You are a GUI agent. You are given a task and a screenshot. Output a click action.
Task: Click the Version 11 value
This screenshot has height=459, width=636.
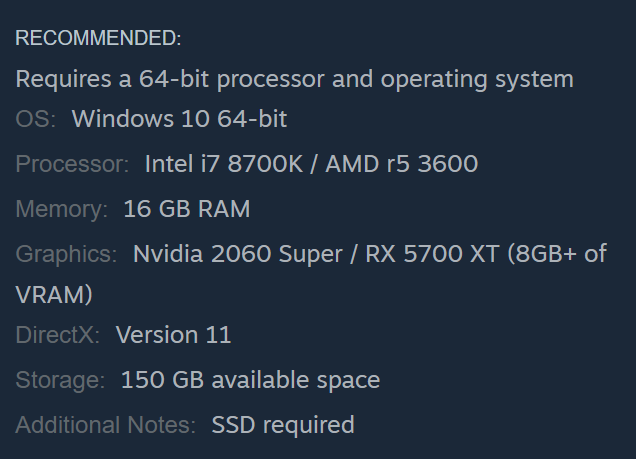pyautogui.click(x=173, y=335)
